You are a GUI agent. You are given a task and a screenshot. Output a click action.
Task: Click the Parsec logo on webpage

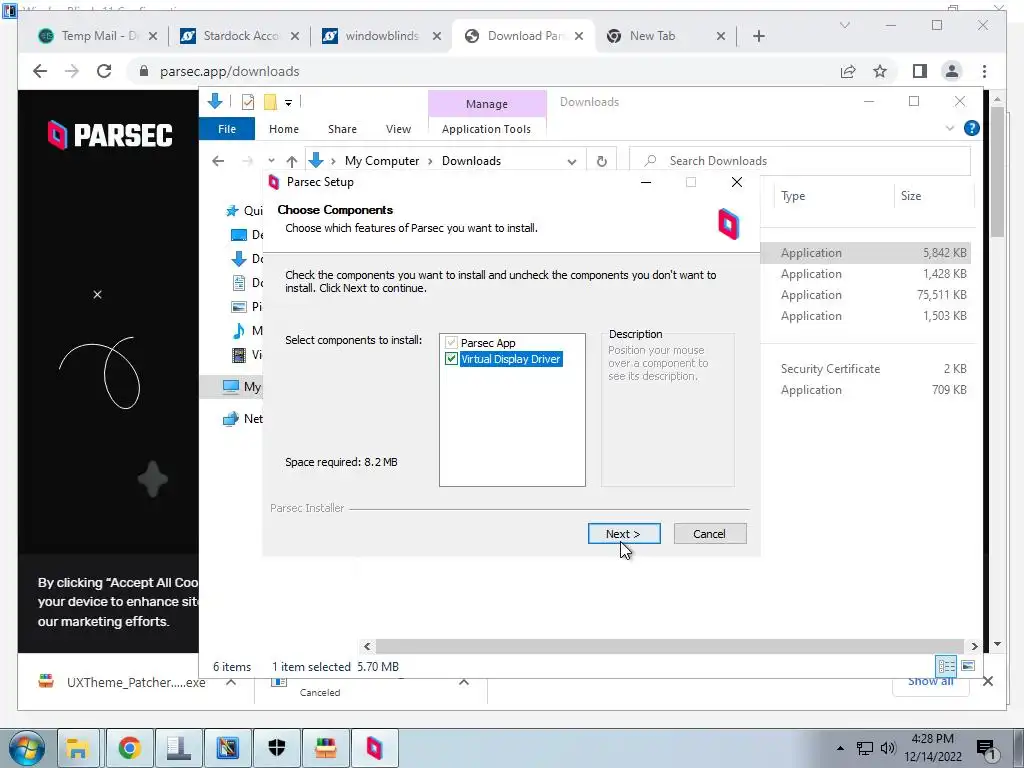110,135
